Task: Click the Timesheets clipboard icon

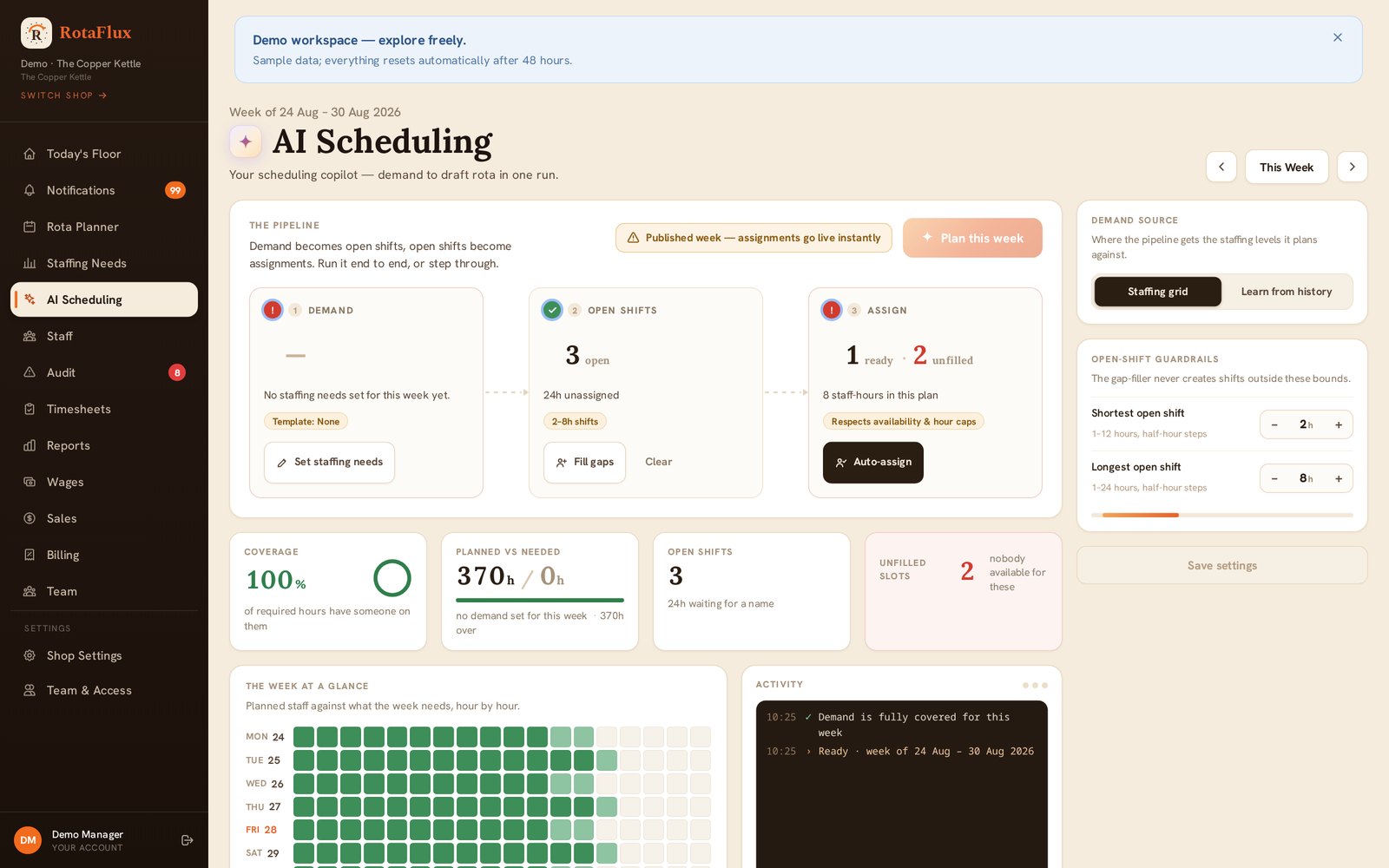Action: click(30, 409)
